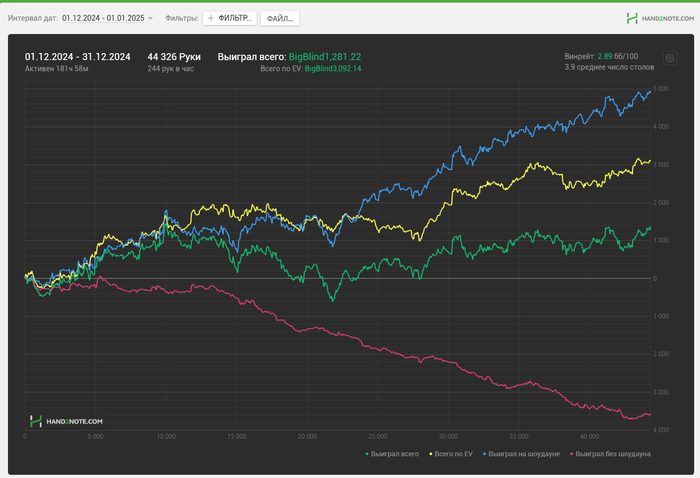Click the green Выиграл всего legend dot
Screen dimensions: 700x478
pos(367,454)
